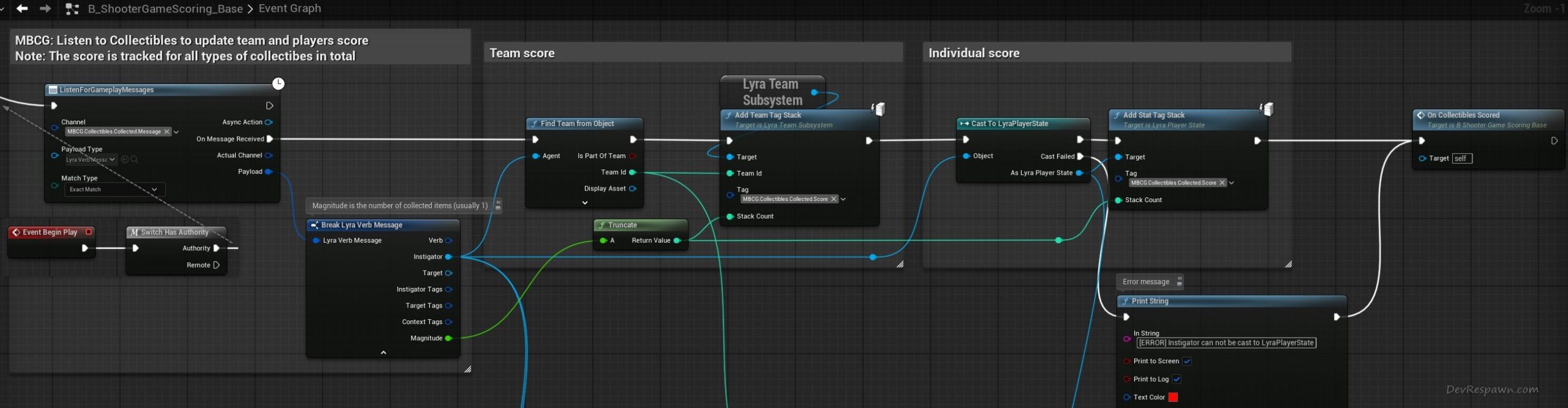
Task: Select Event Graph in the breadcrumb
Action: 290,9
